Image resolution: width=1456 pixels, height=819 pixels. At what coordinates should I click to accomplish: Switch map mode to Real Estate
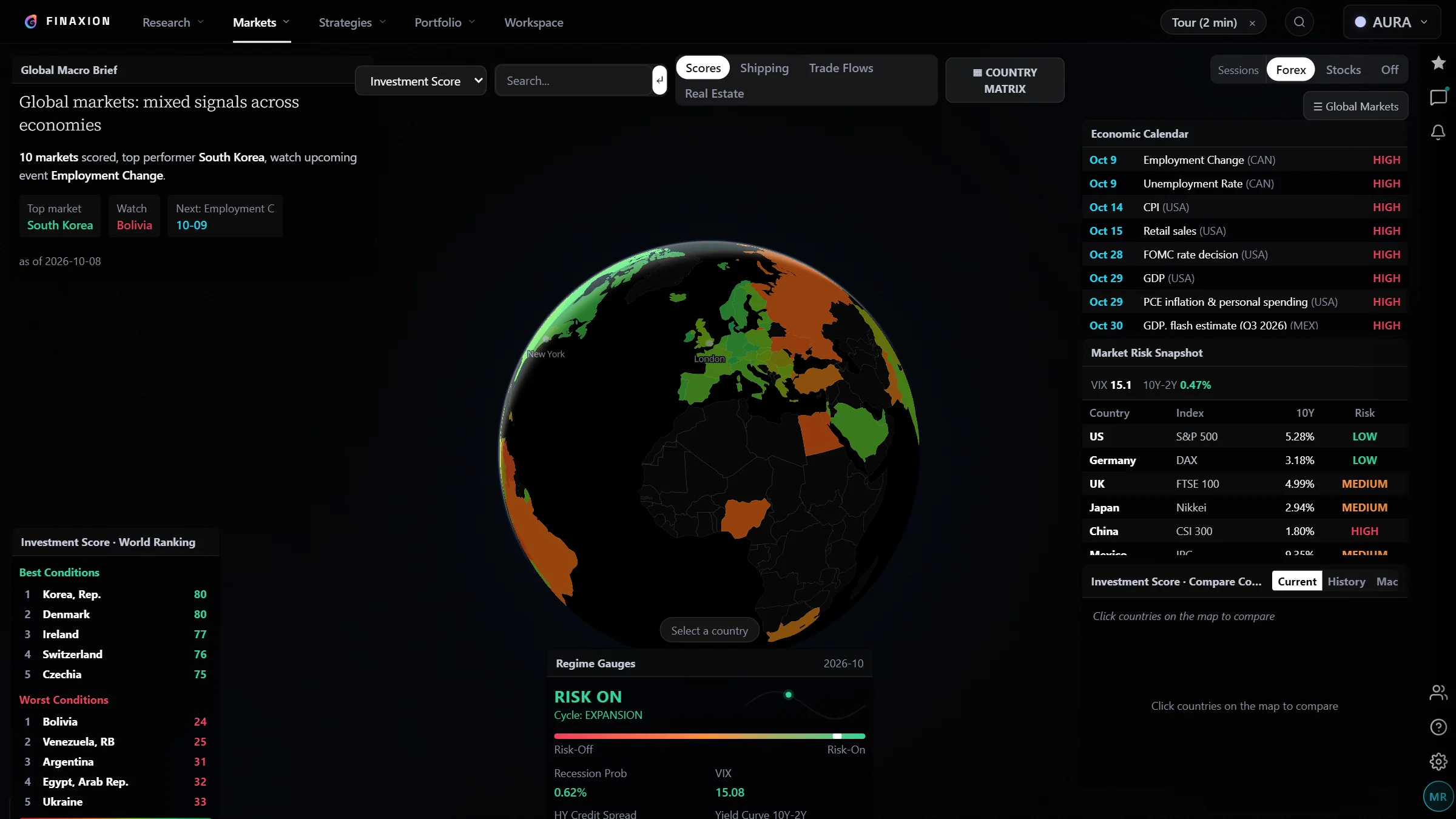point(714,93)
